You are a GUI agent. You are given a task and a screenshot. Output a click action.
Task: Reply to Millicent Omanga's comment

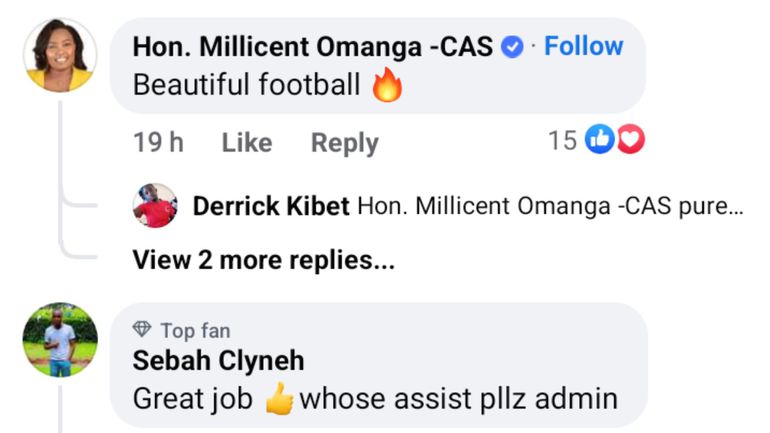344,143
